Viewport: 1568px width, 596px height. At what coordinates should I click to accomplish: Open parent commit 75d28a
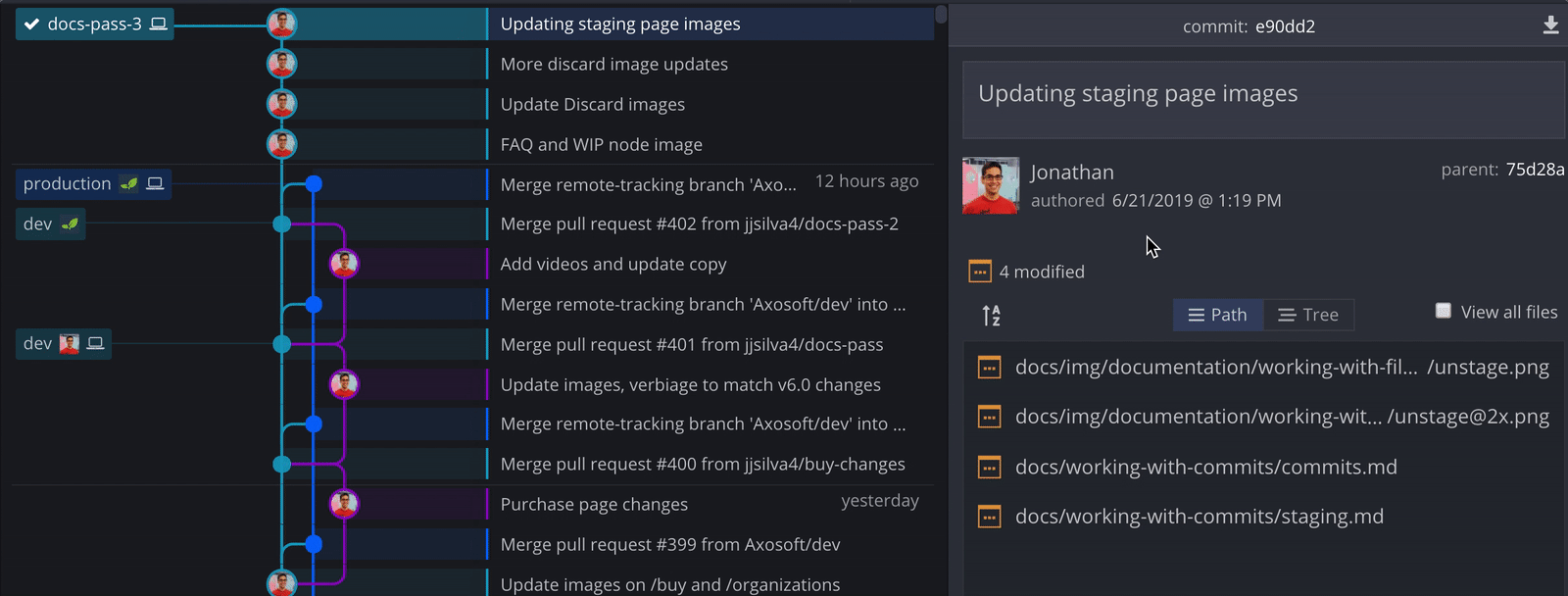[x=1535, y=170]
